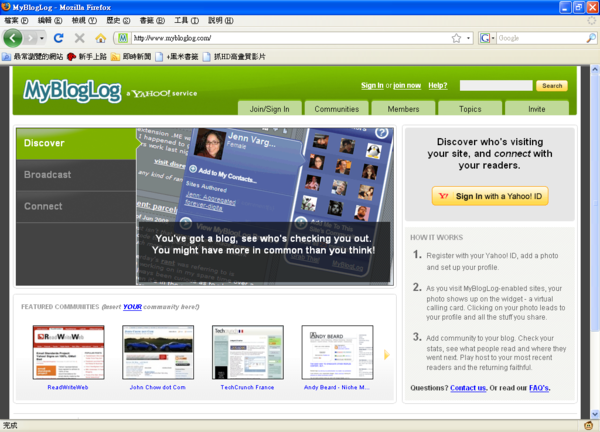600x432 pixels.
Task: Click the Jenn Varg profile photo
Action: (x=209, y=144)
